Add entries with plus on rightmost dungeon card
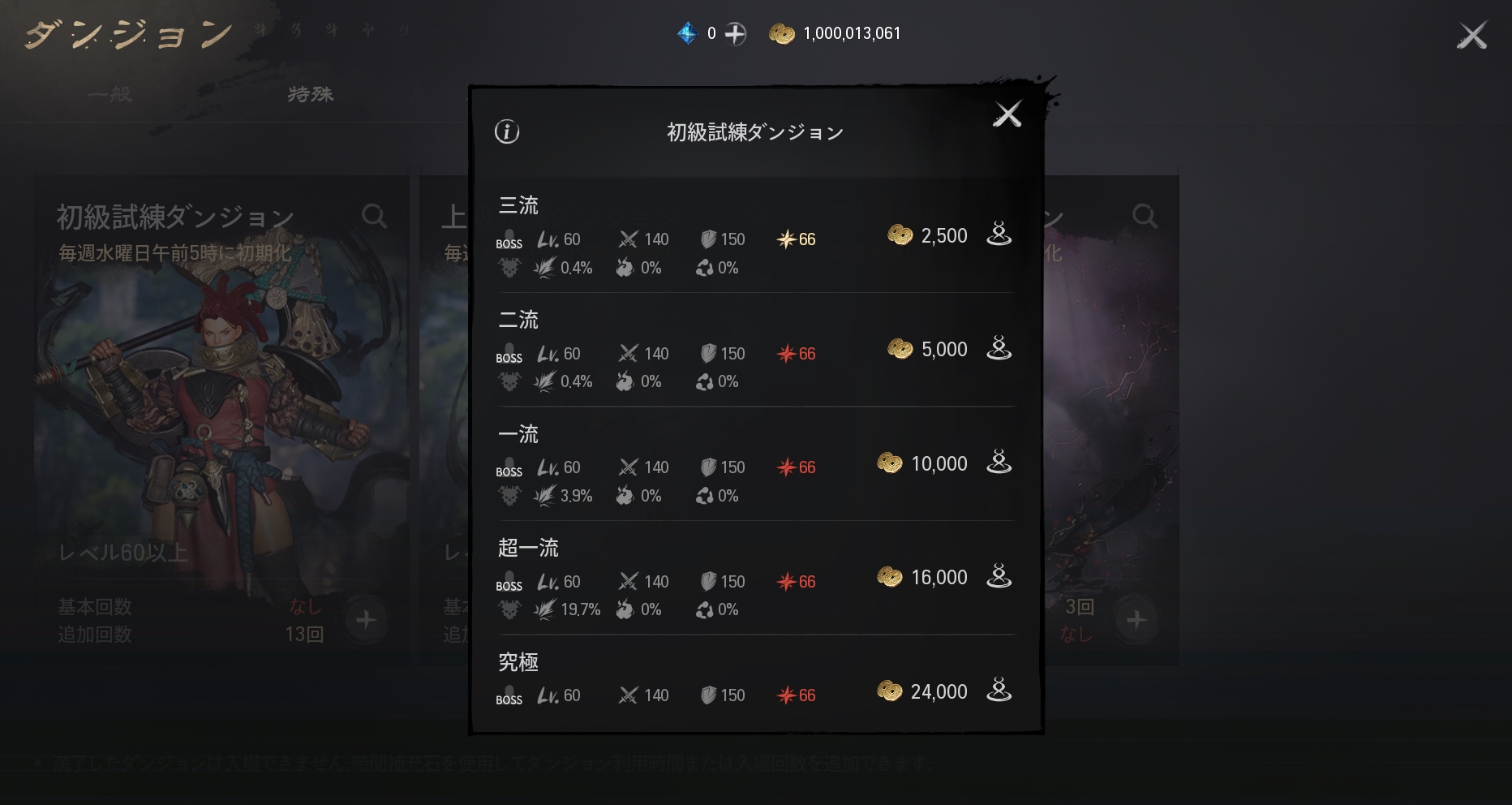The height and width of the screenshot is (805, 1512). tap(1136, 620)
